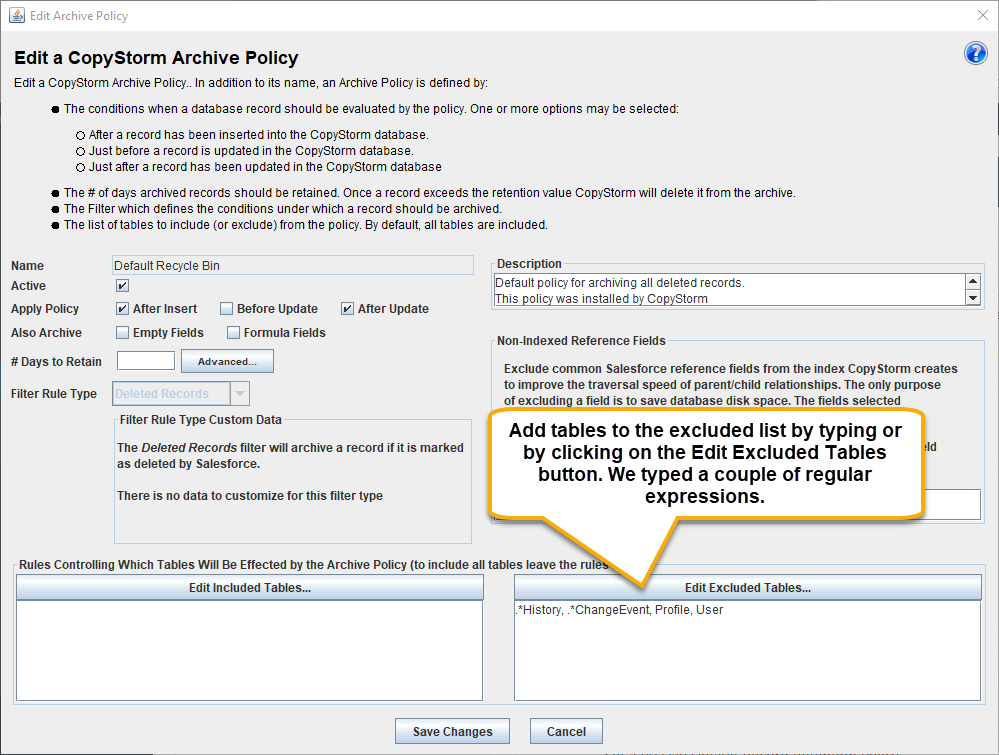The height and width of the screenshot is (755, 999).
Task: Click the Advanced... button
Action: pyautogui.click(x=227, y=361)
